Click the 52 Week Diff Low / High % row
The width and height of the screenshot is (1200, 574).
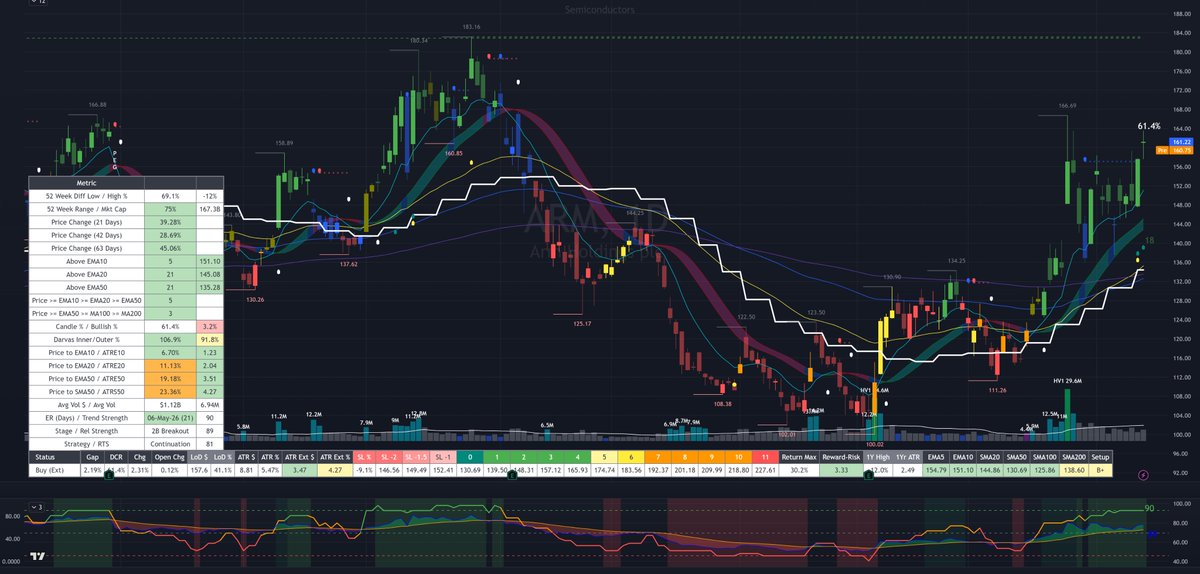pos(127,196)
